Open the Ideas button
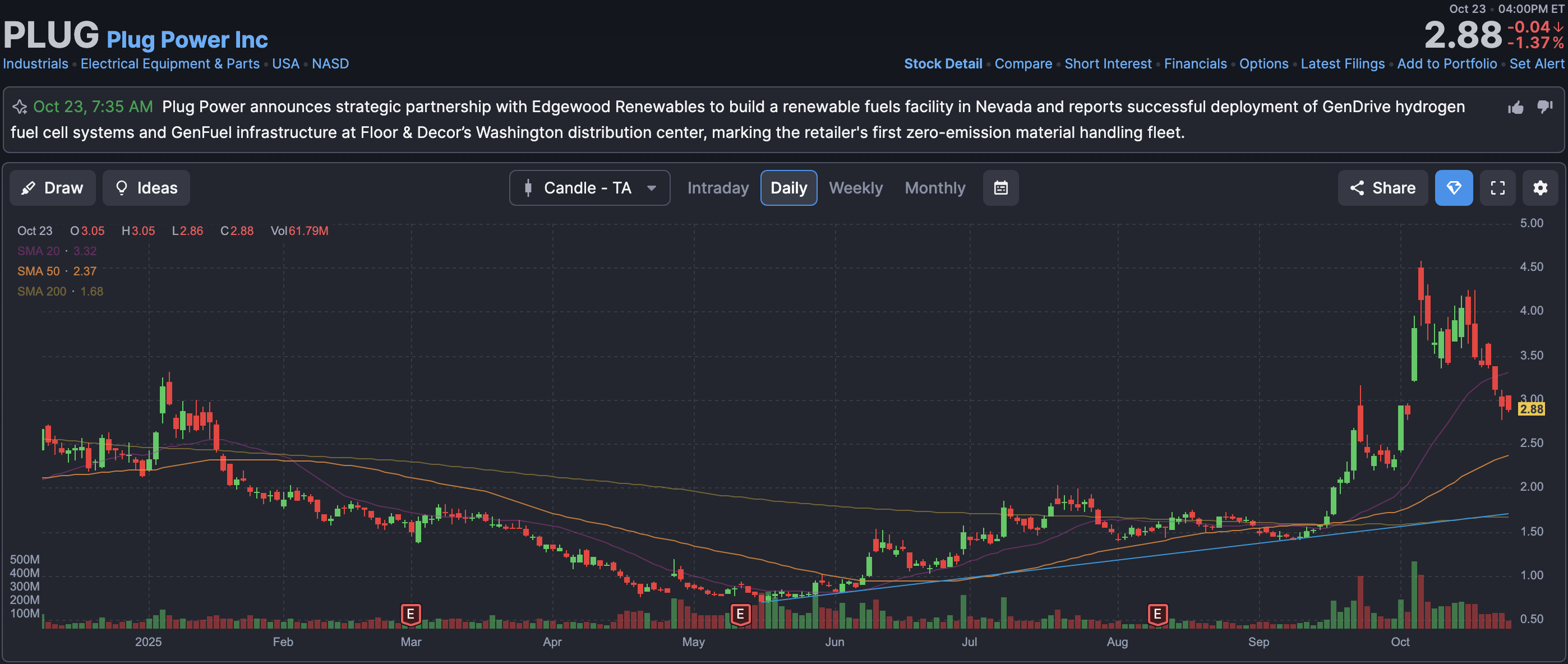Screen dimensions: 1568x664 click(146, 188)
